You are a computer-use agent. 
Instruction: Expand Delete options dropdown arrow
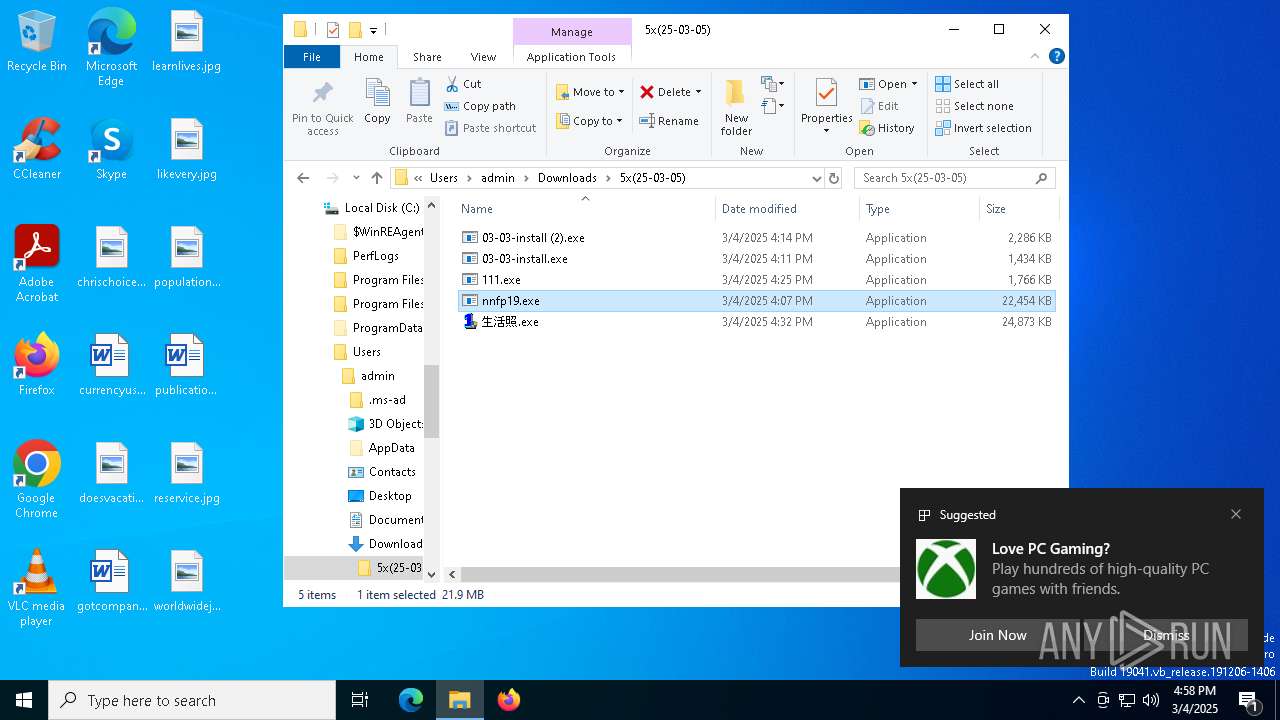[698, 92]
